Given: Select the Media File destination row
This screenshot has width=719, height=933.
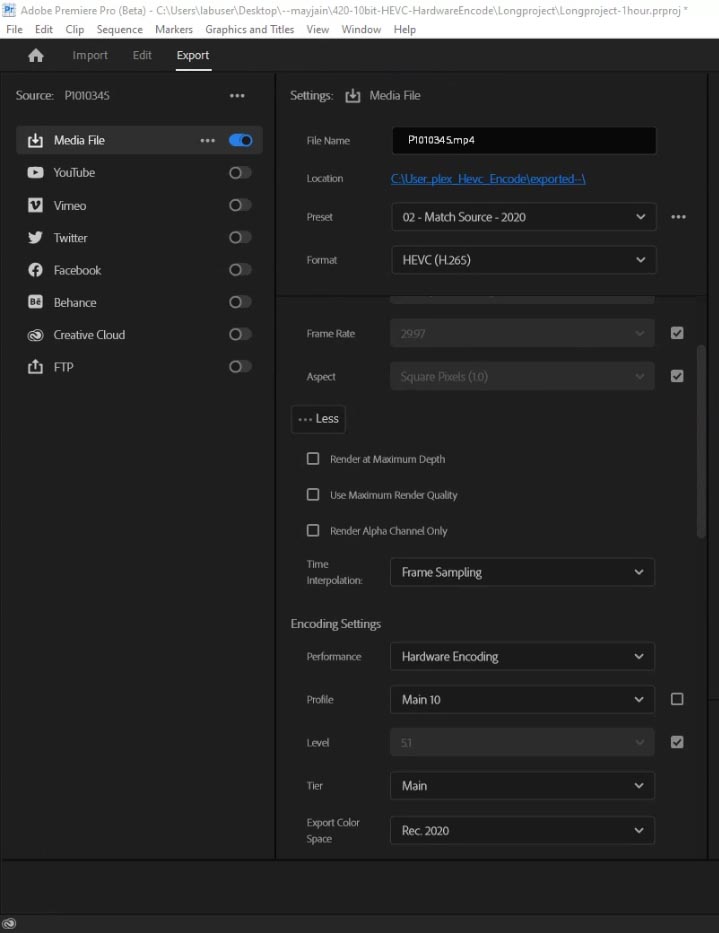Looking at the screenshot, I should [139, 140].
